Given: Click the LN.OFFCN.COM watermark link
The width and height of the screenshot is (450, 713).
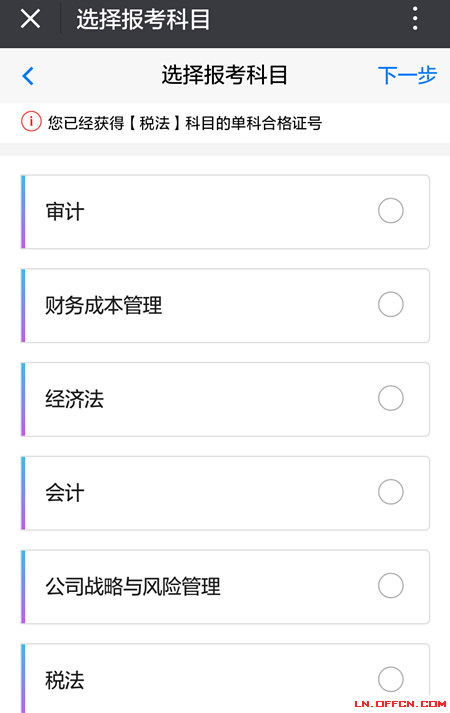Looking at the screenshot, I should click(x=400, y=704).
